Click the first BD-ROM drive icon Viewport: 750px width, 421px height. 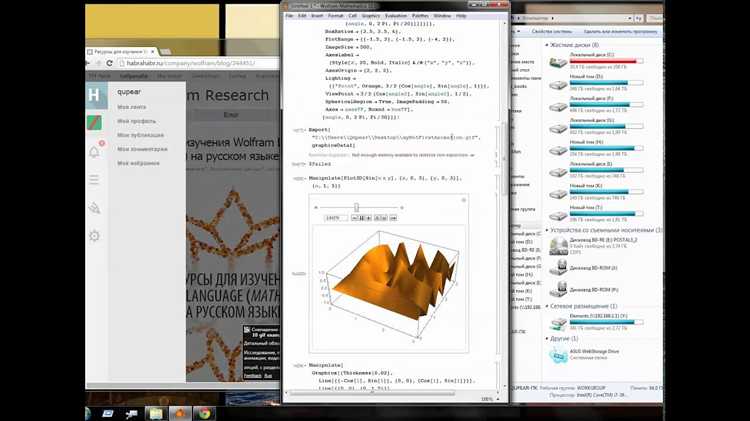click(x=558, y=268)
